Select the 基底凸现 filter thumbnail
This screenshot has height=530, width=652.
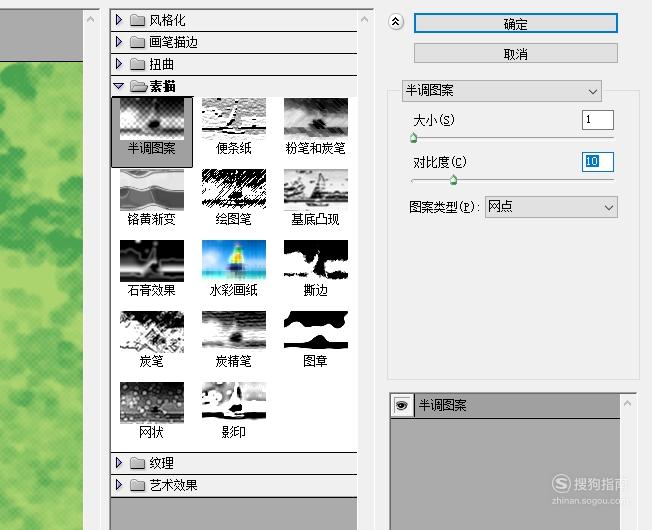pos(316,190)
